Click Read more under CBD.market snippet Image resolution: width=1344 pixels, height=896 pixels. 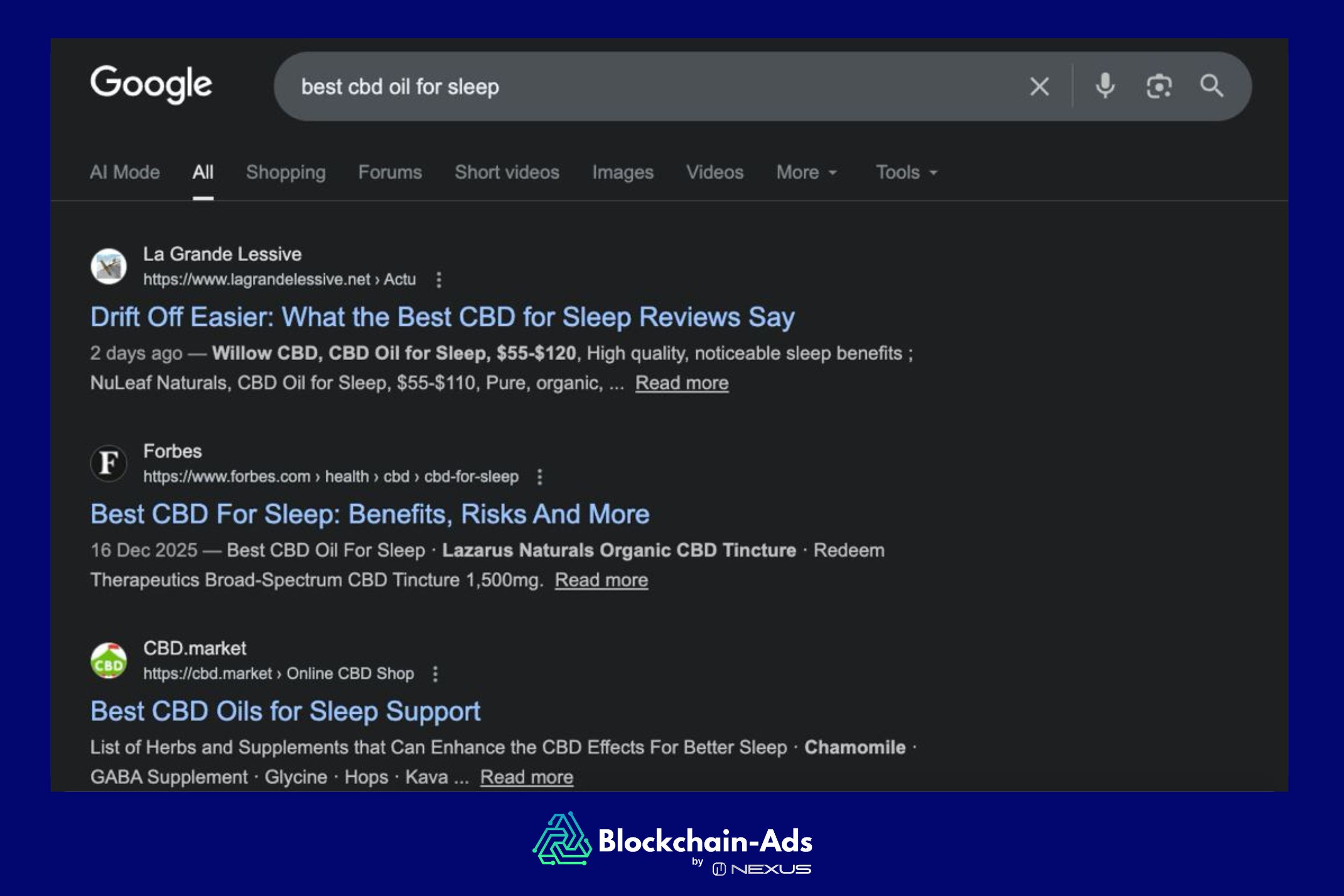point(526,777)
